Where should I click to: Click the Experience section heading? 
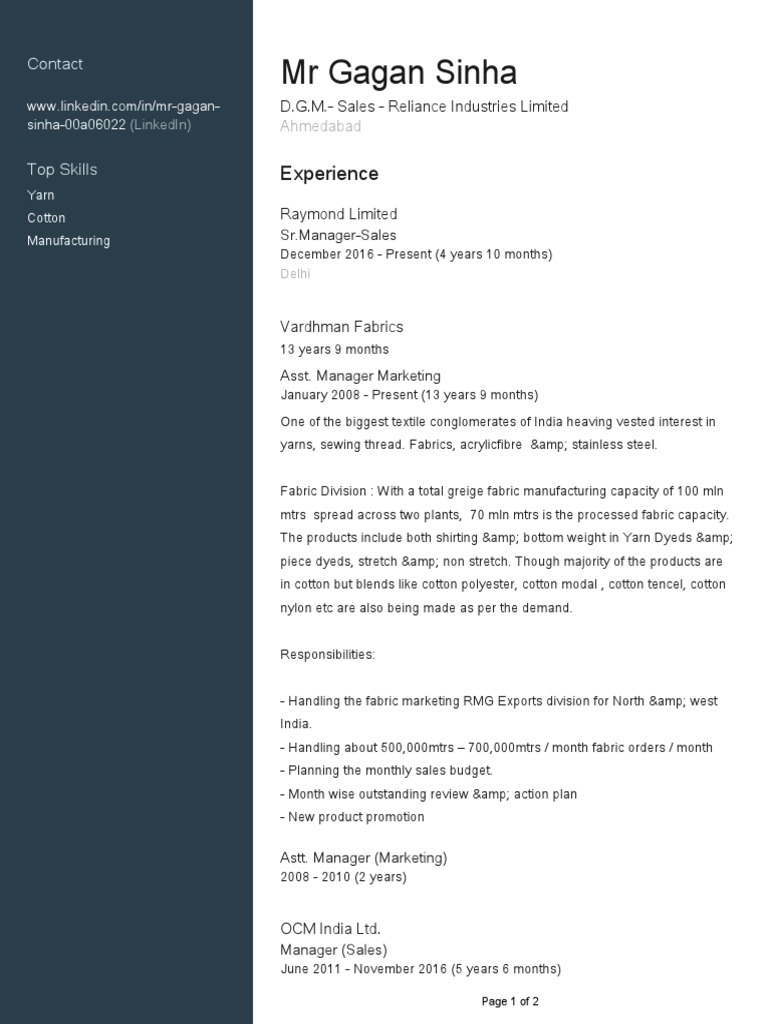(x=329, y=174)
